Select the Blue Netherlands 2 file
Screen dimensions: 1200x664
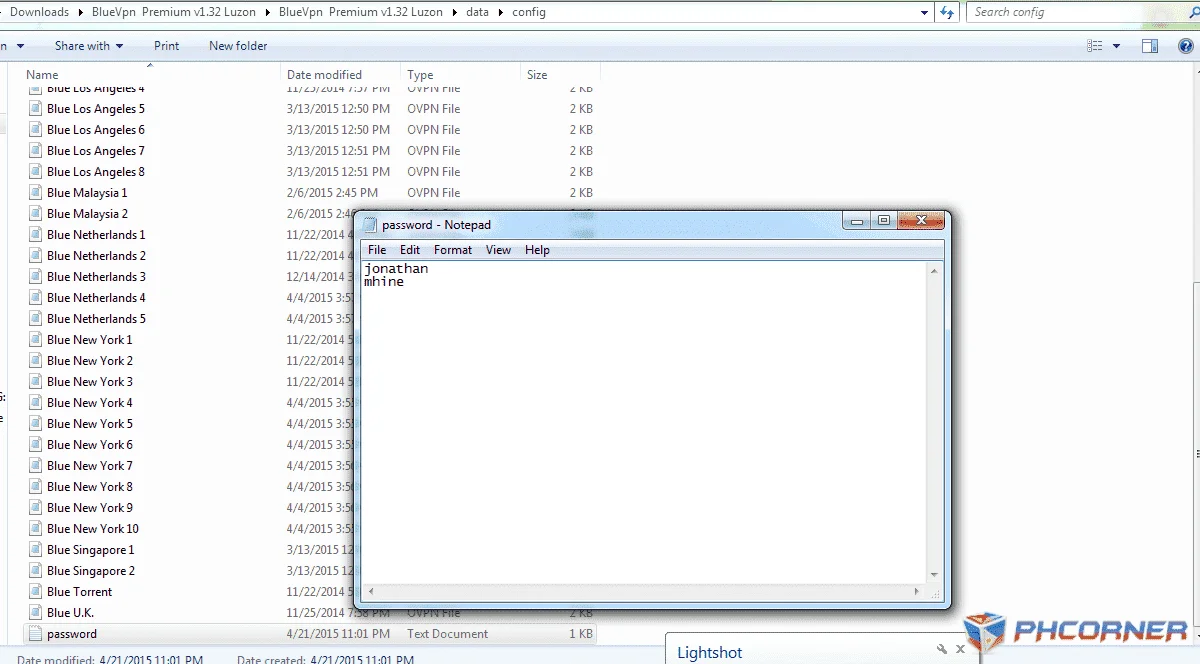pos(96,256)
